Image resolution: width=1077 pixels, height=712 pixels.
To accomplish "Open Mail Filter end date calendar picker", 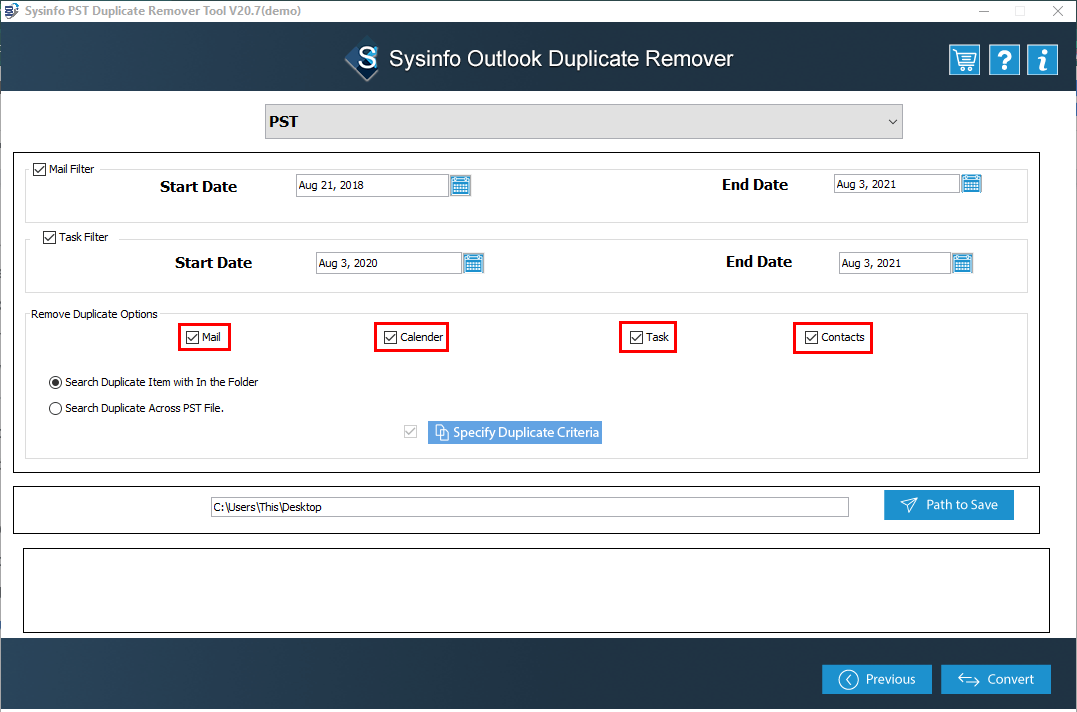I will click(x=971, y=184).
